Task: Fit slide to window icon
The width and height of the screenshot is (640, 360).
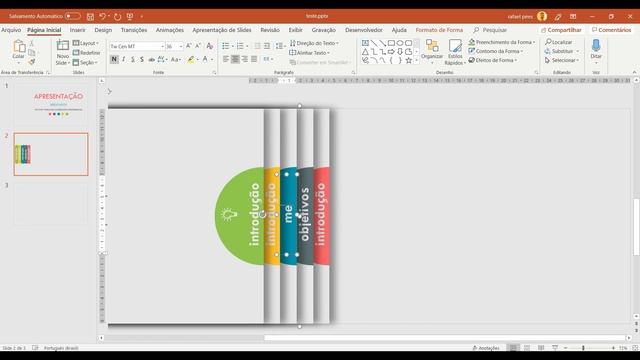Action: [635, 348]
